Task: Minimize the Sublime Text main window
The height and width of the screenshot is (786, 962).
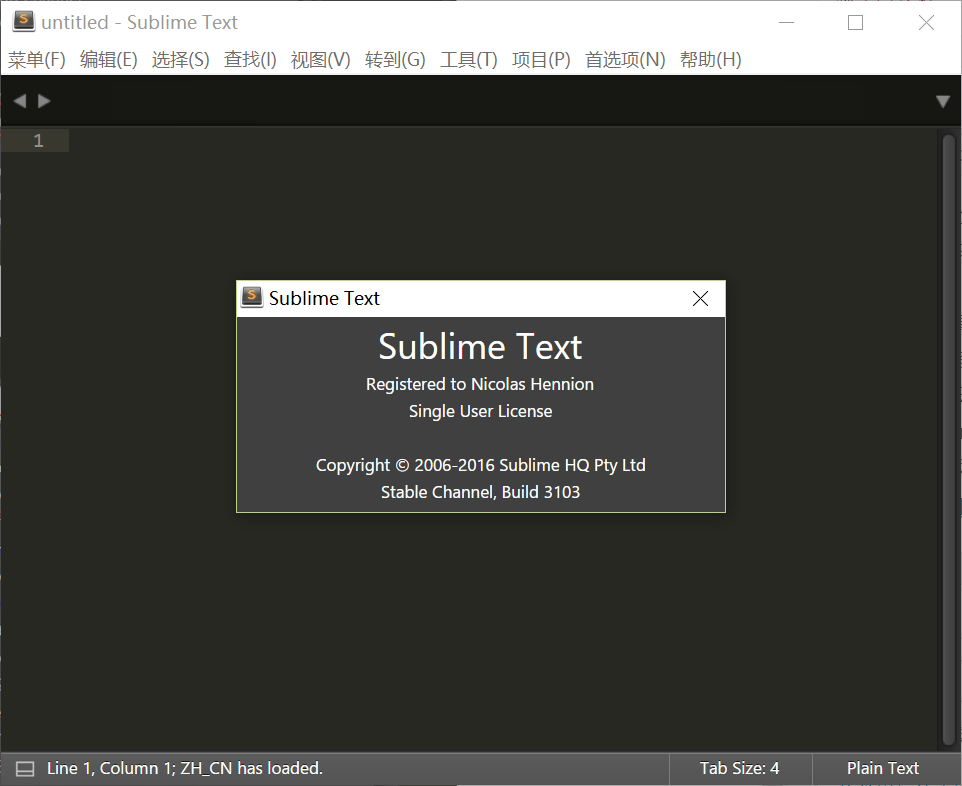Action: tap(787, 23)
